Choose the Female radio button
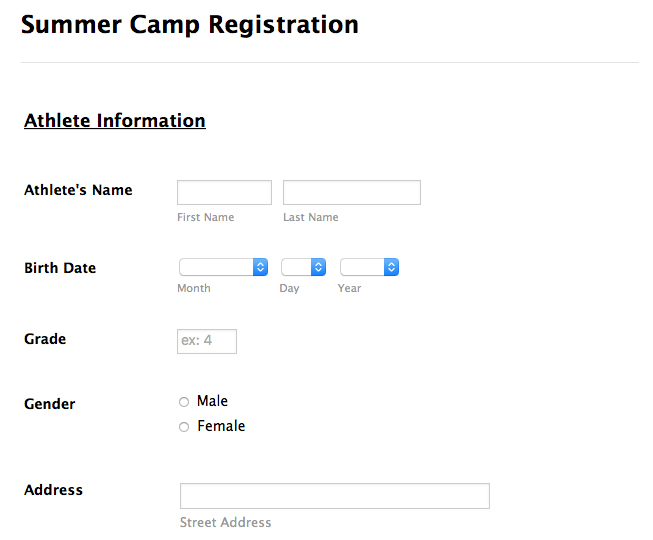653x540 pixels. pos(183,427)
